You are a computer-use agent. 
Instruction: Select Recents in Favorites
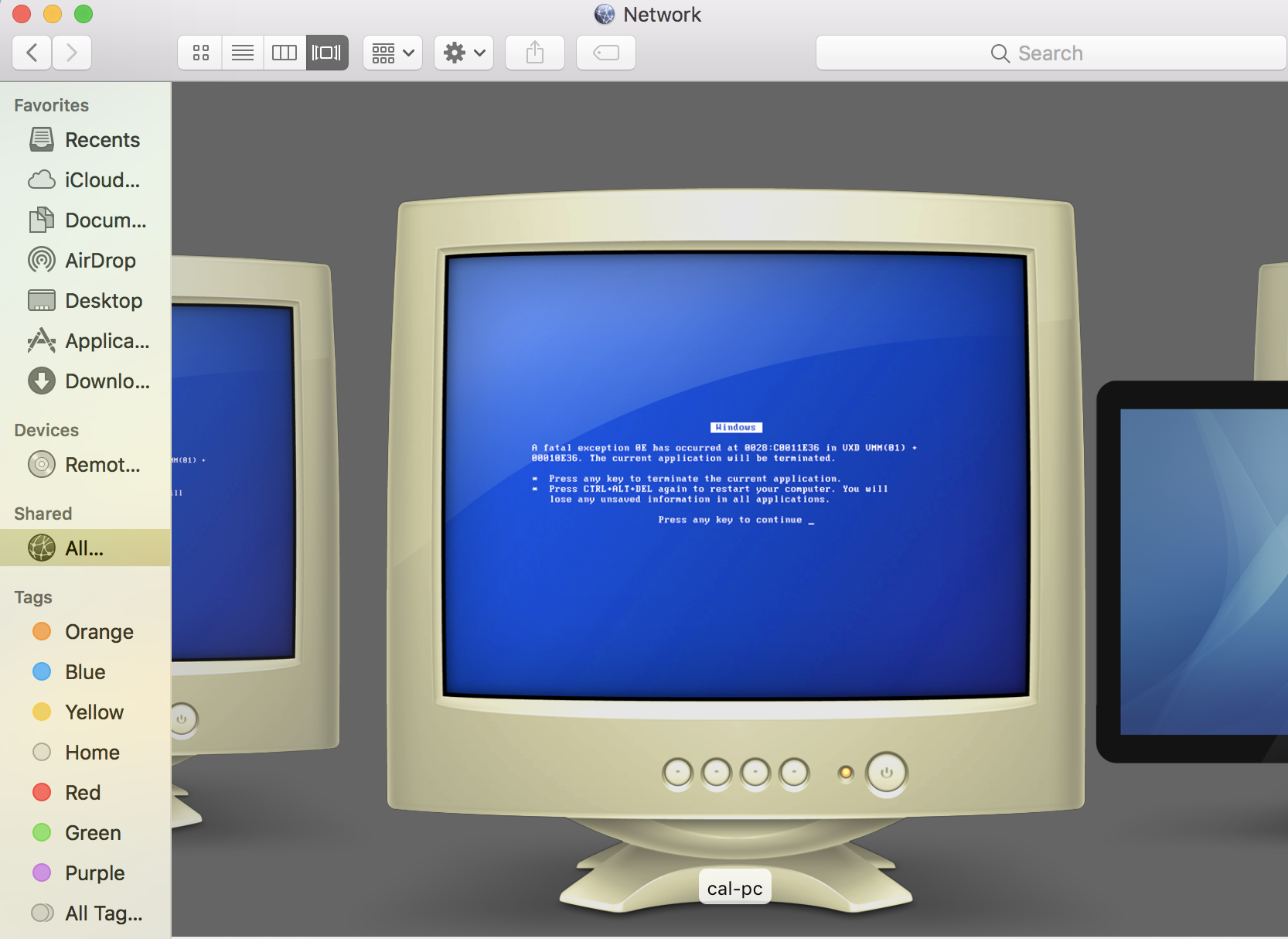(x=102, y=139)
